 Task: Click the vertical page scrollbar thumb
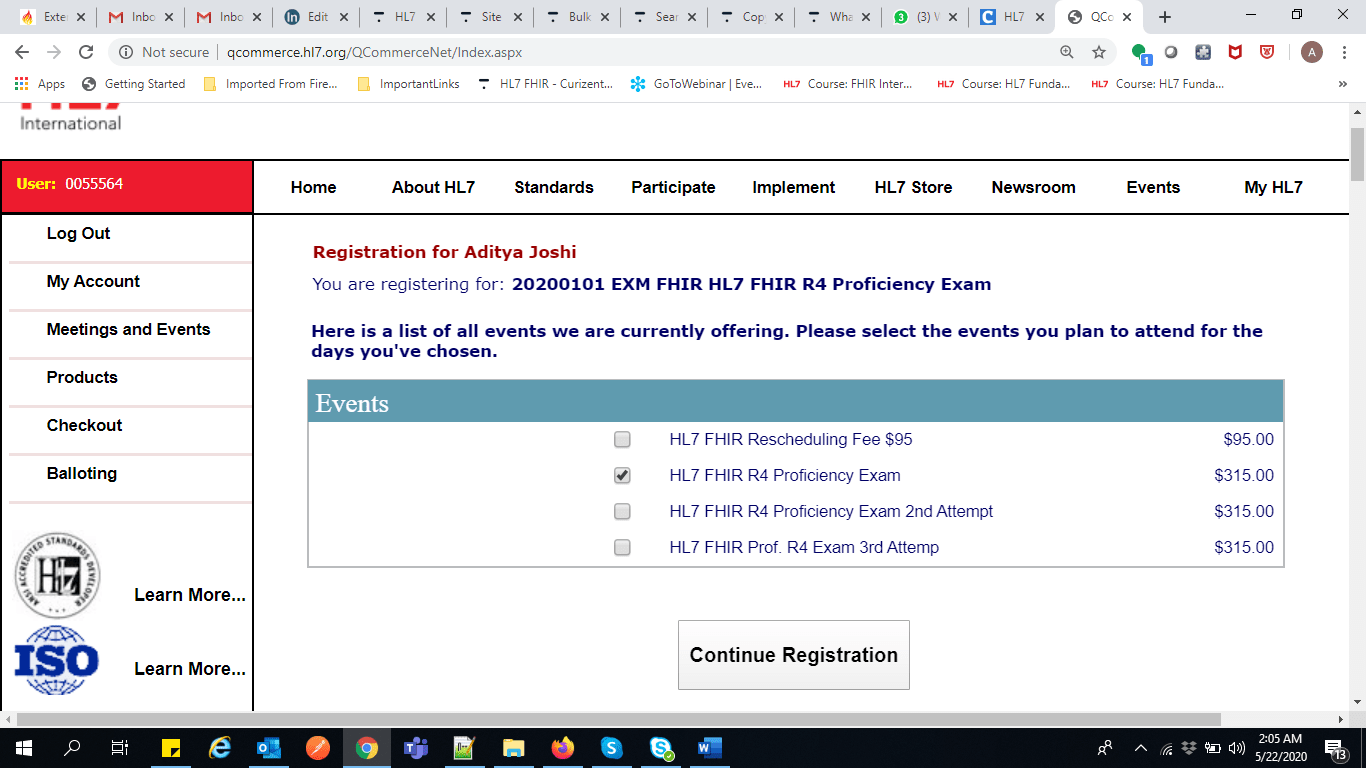[x=1357, y=155]
